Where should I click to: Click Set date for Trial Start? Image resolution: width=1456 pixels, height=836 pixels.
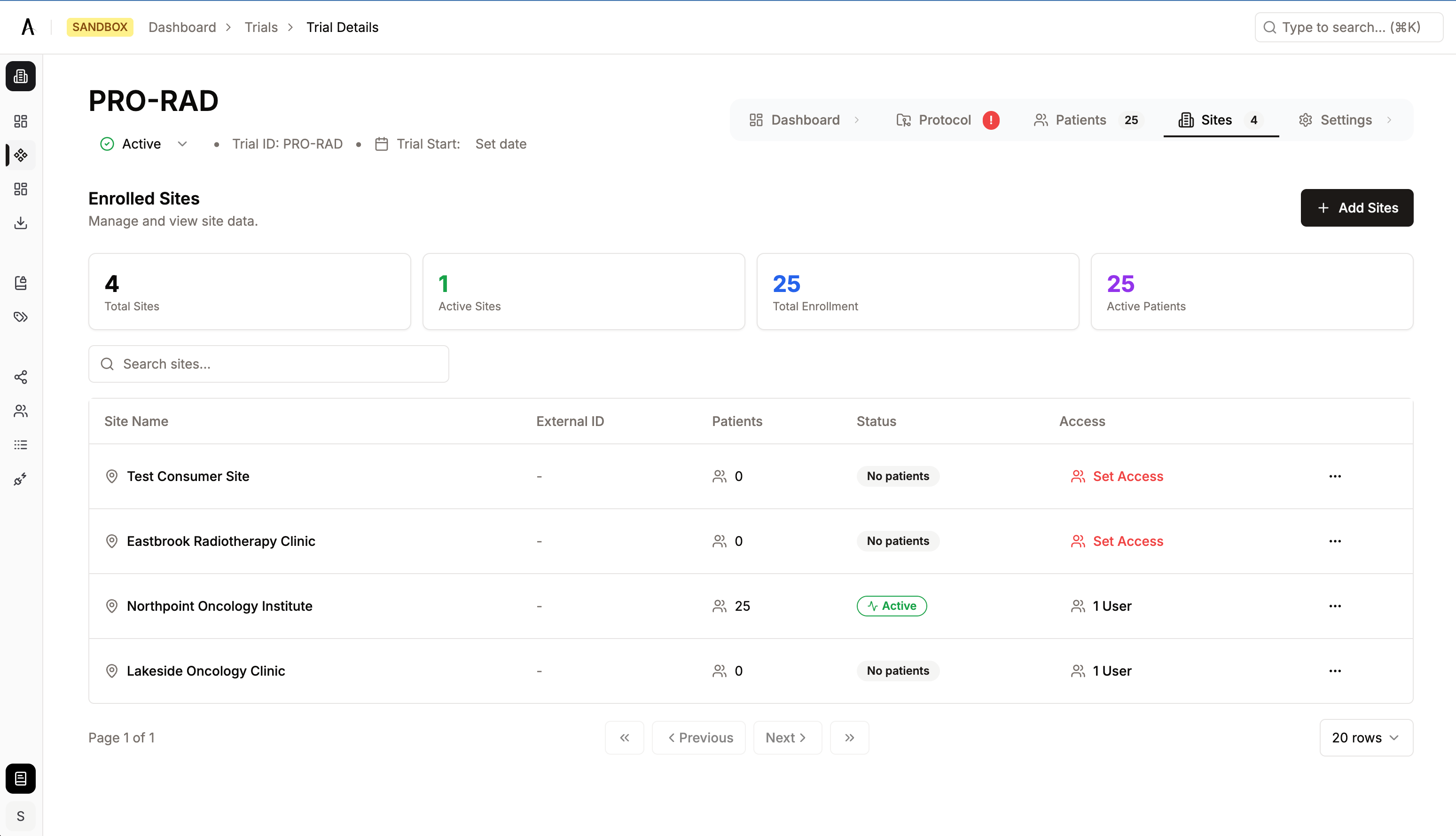(x=501, y=143)
